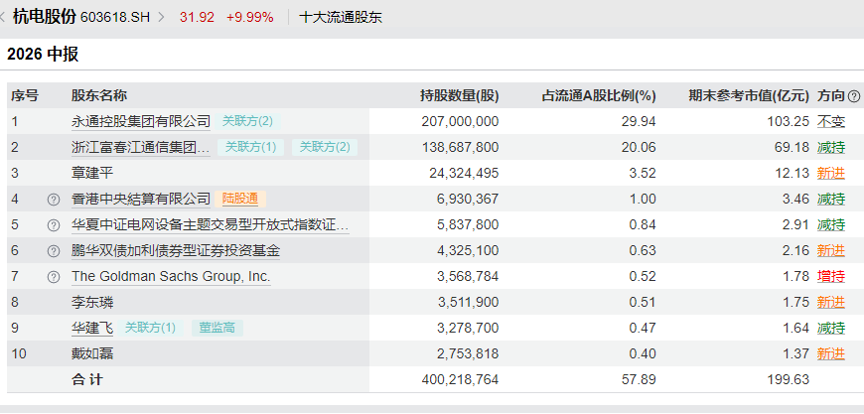Screen dimensions: 864x414
Task: Click 减持 direction for 香港中央结算
Action: tap(831, 199)
